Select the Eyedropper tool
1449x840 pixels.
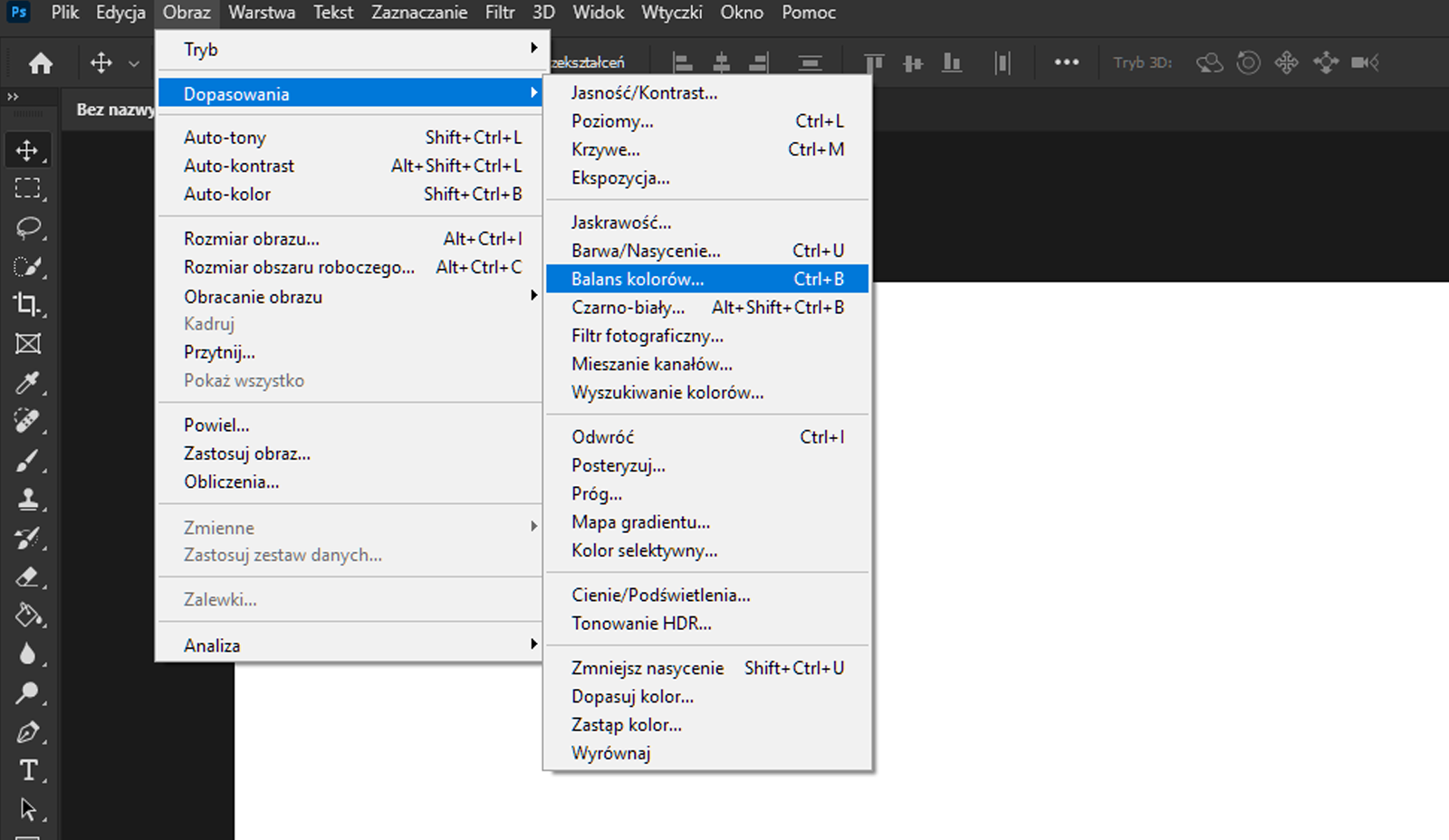[27, 383]
